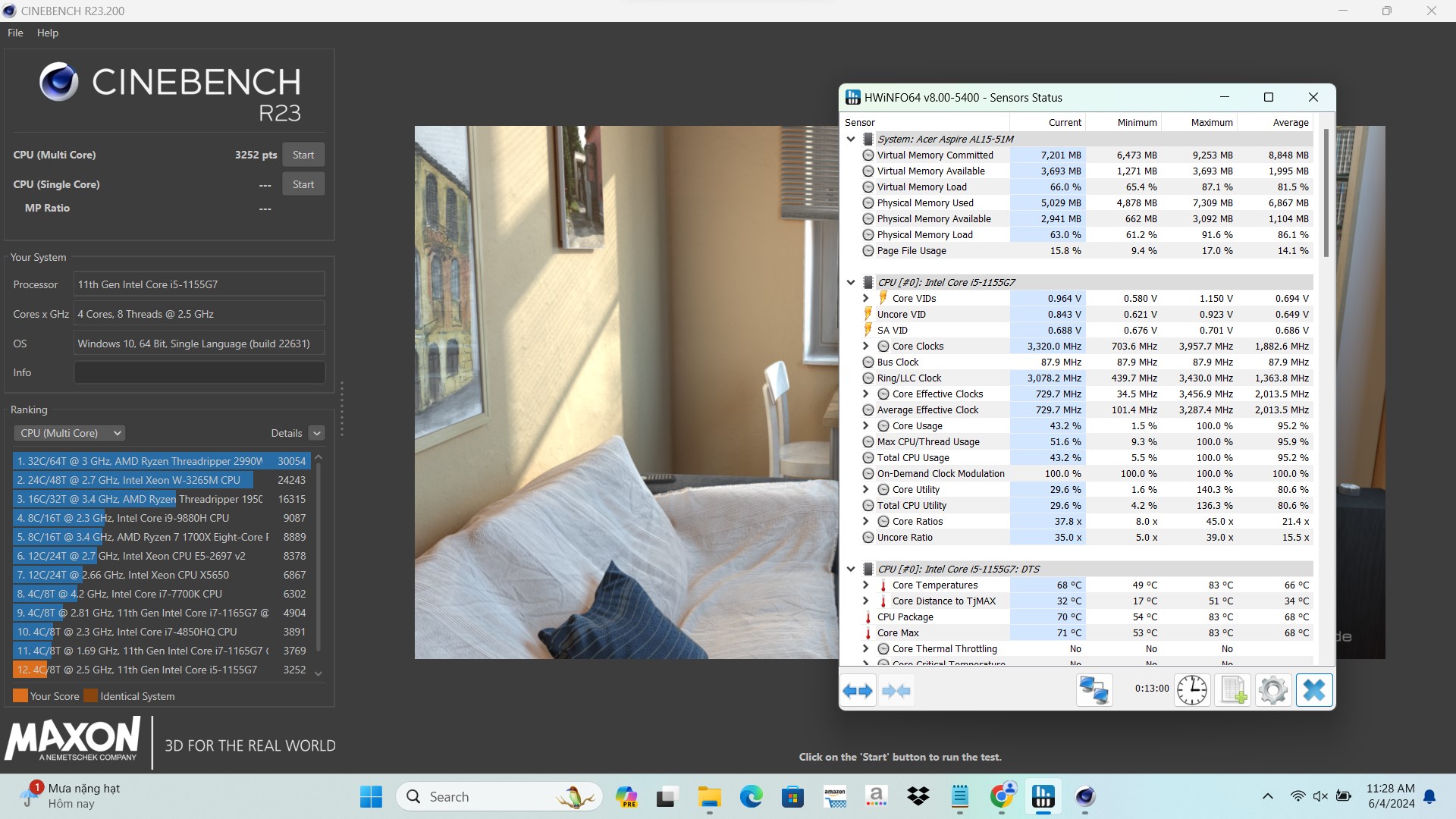Select the Total CPU Usage row
The image size is (1456, 819).
pos(1087,457)
